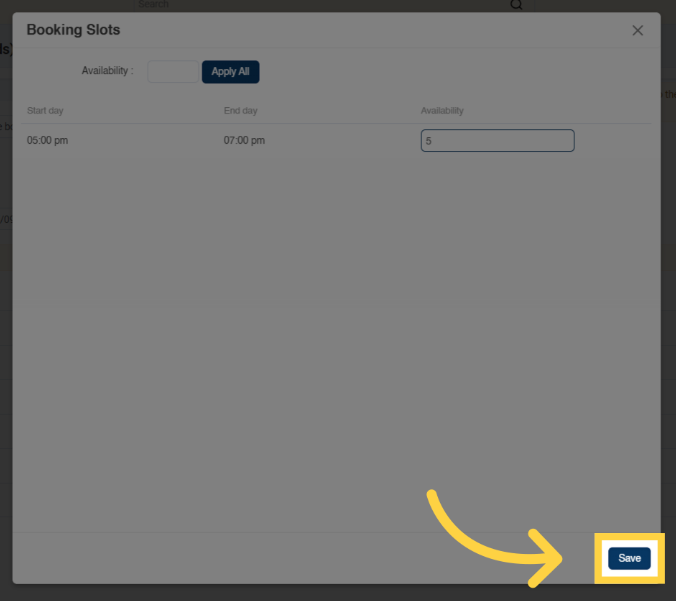Click the Start day column header

coord(45,110)
